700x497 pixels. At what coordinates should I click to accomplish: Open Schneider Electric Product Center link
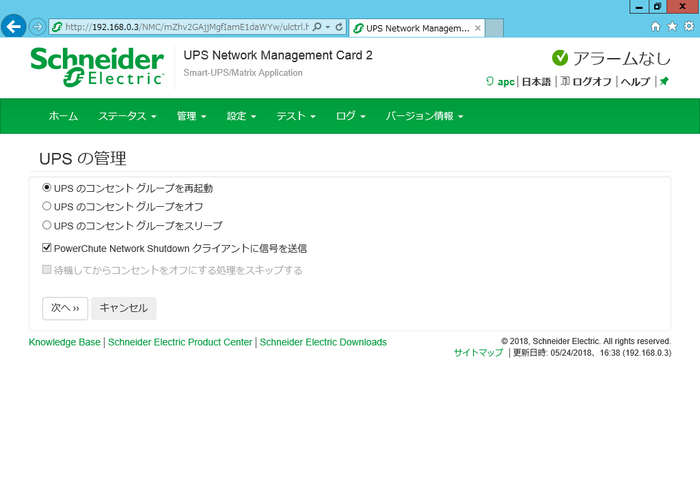click(x=180, y=342)
